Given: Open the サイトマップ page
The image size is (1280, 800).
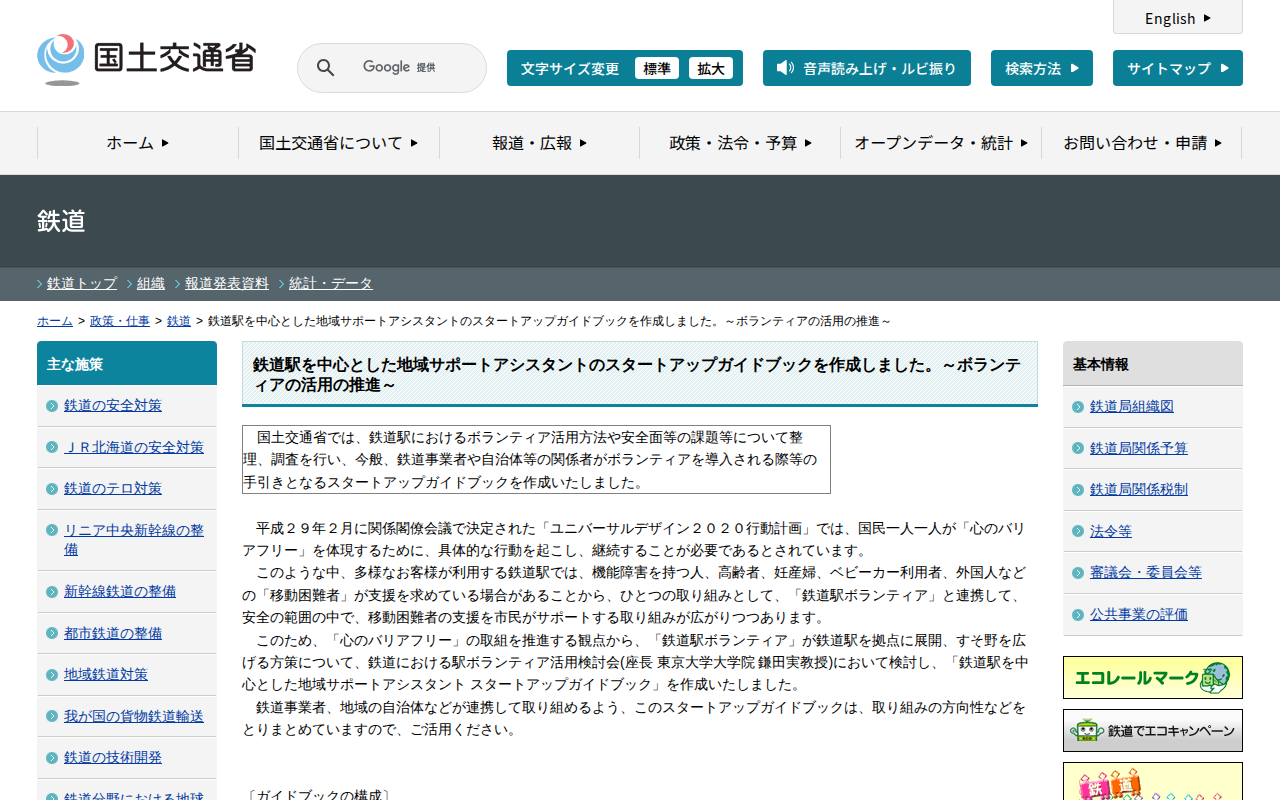Looking at the screenshot, I should (x=1178, y=68).
